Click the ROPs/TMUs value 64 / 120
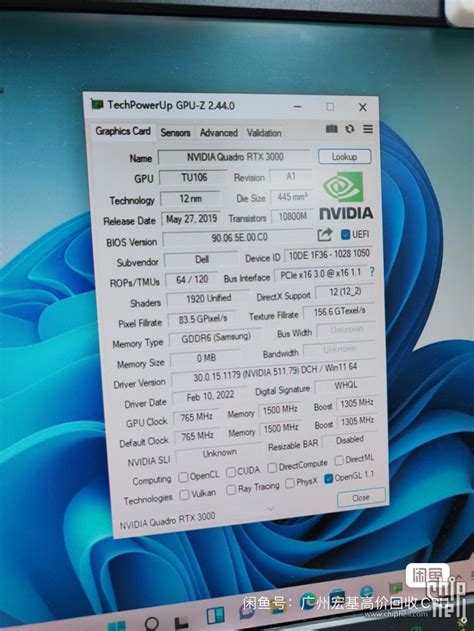Screen dimensions: 474x631 (192, 280)
